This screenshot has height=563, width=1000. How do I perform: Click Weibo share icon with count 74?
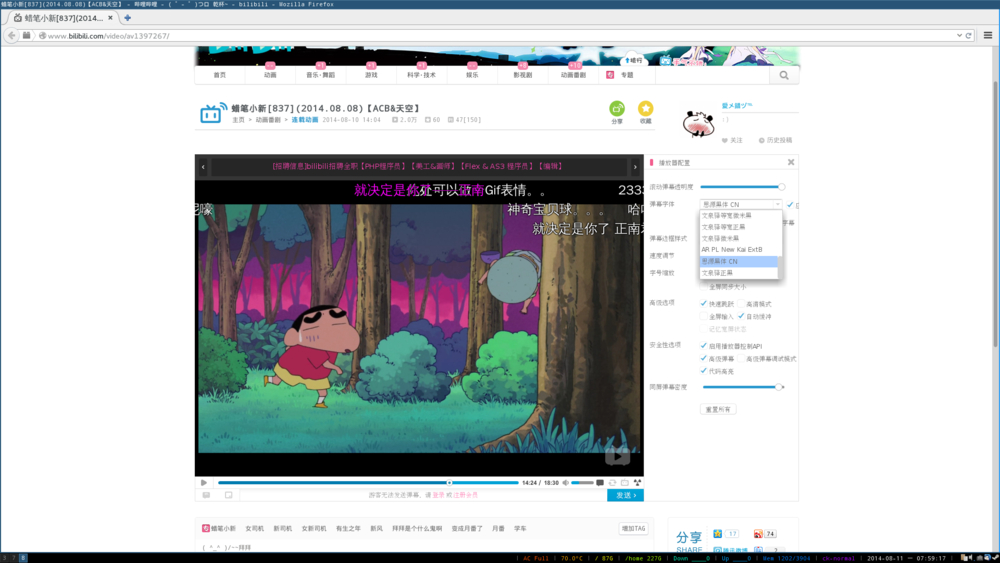point(758,534)
